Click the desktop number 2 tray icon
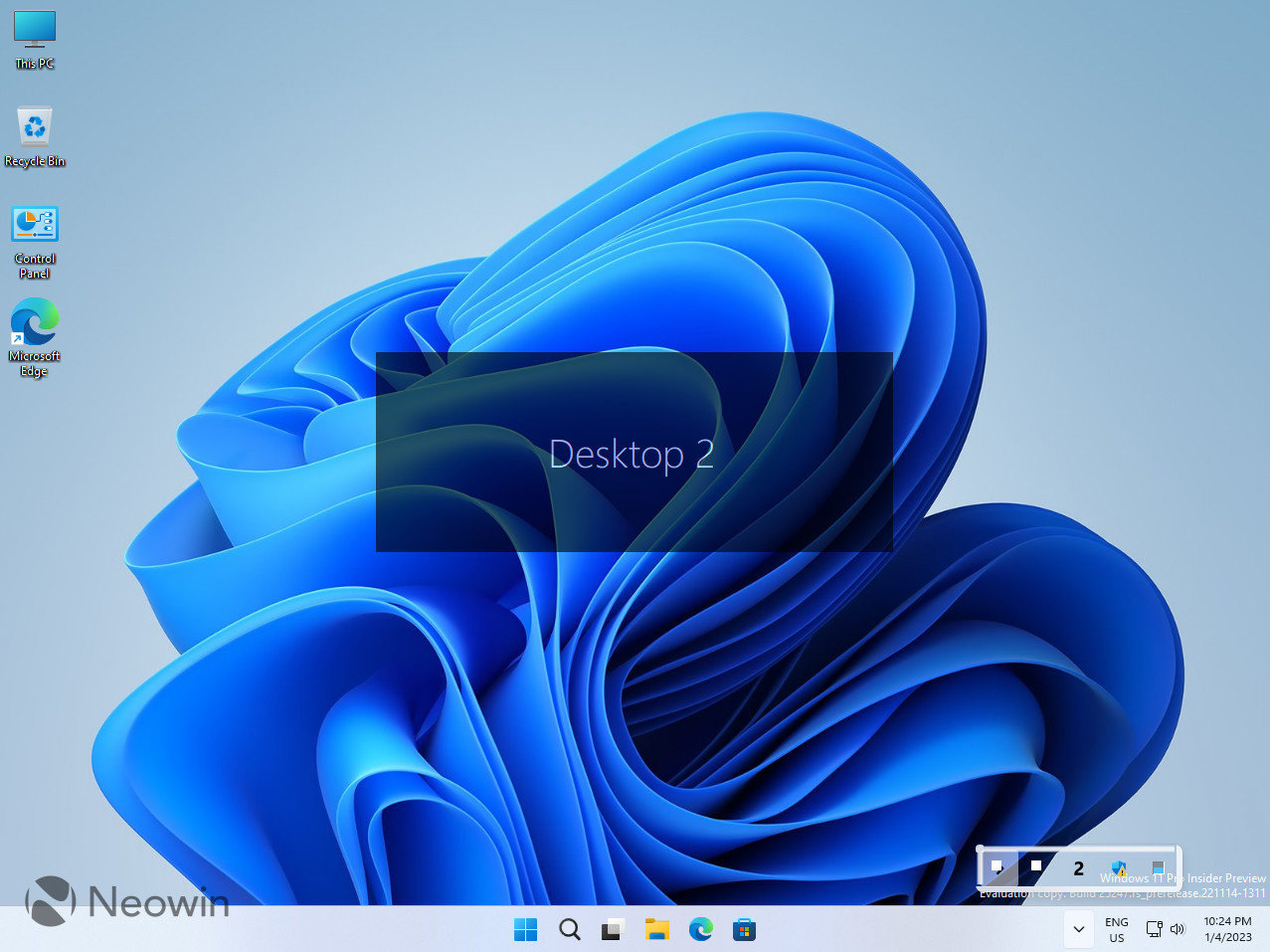Image resolution: width=1270 pixels, height=952 pixels. 1078,867
